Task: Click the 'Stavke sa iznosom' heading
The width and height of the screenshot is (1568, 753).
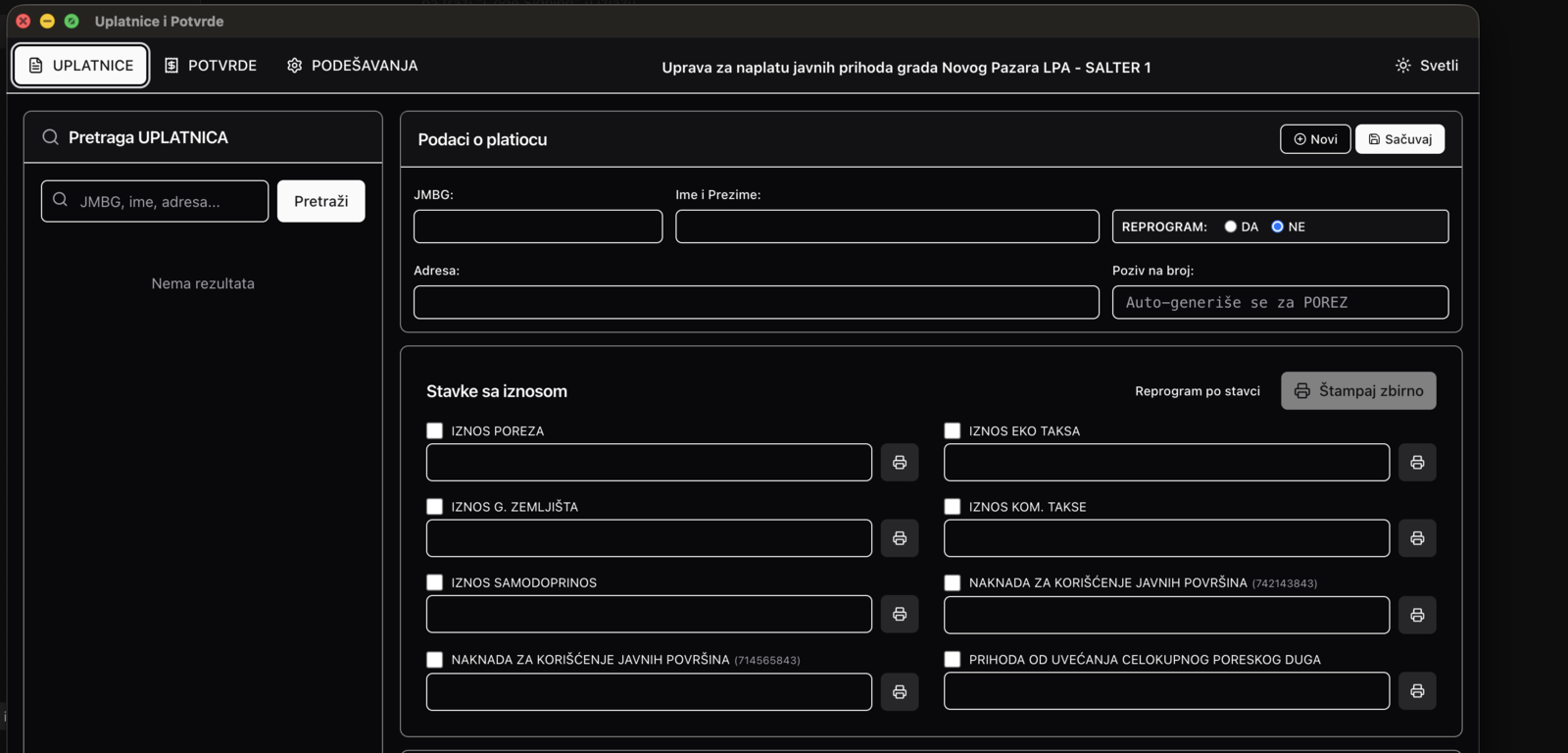Action: coord(497,391)
